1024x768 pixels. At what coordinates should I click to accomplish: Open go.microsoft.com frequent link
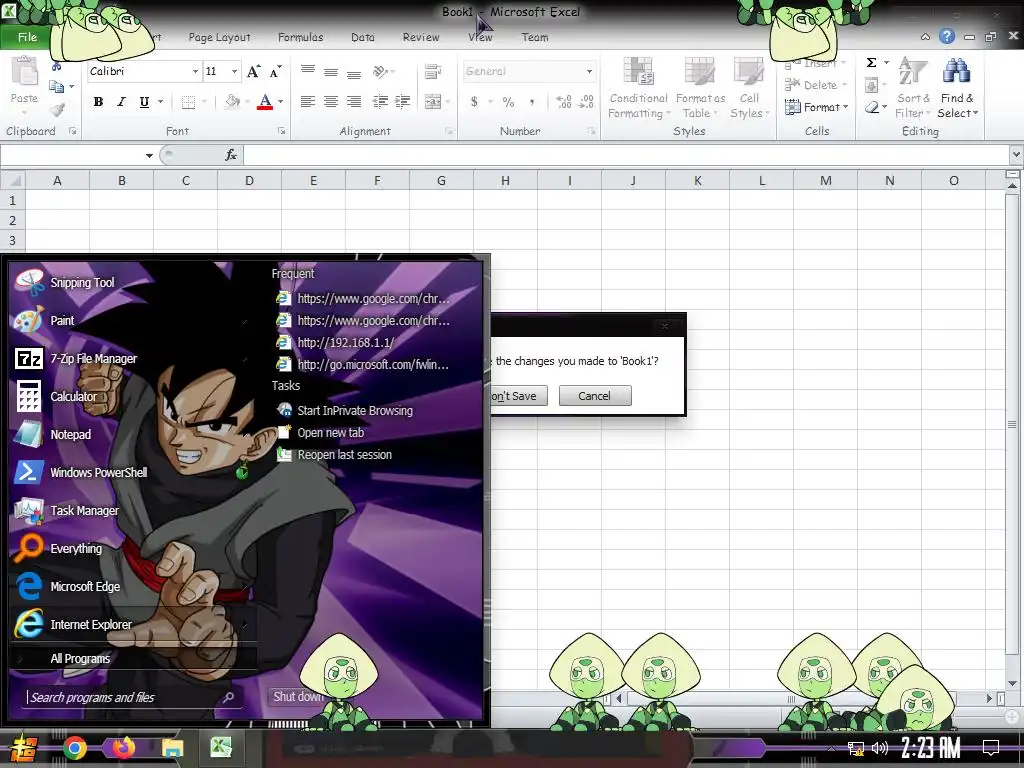click(373, 364)
